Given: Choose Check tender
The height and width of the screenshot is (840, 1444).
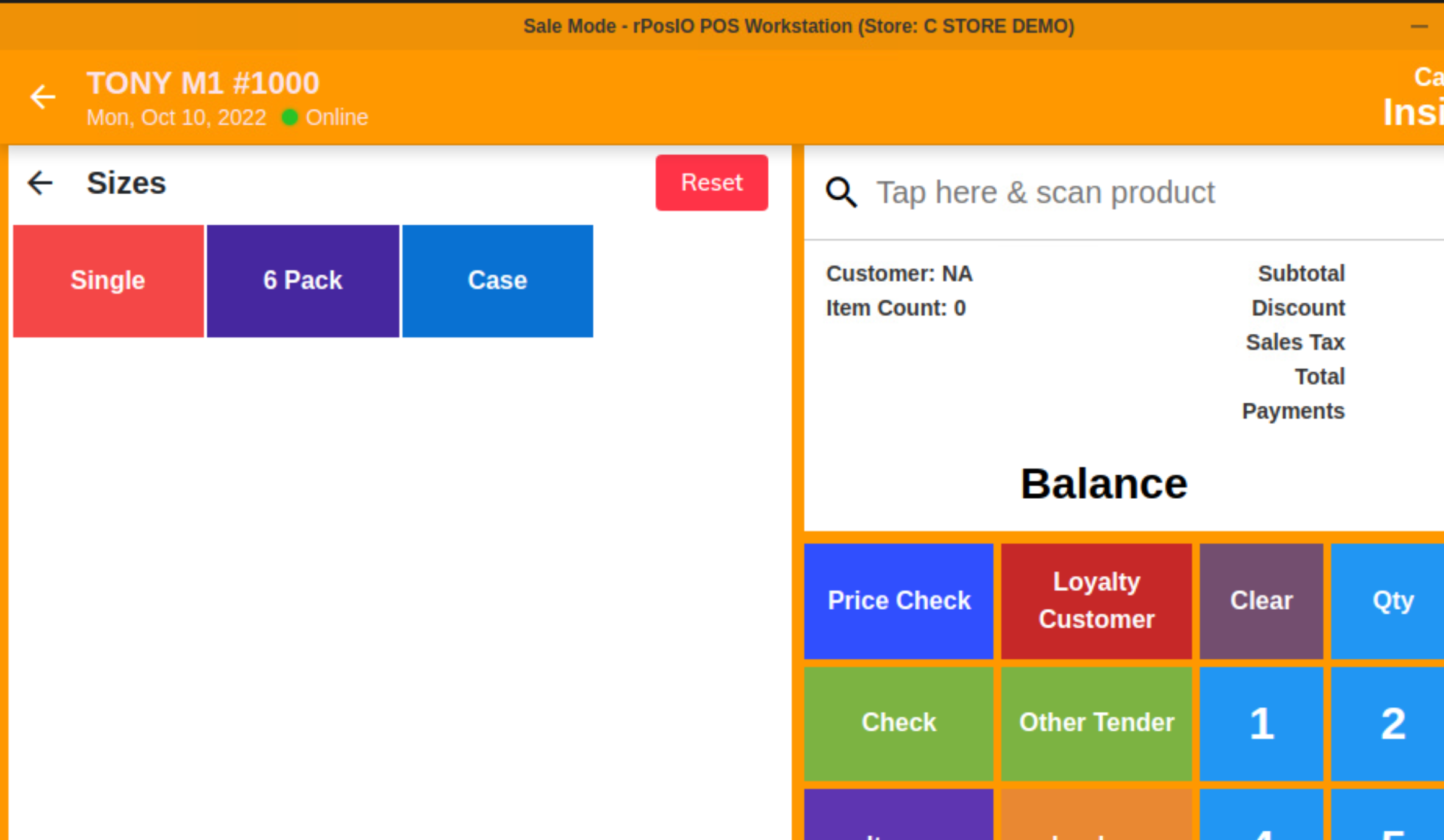Looking at the screenshot, I should 899,723.
